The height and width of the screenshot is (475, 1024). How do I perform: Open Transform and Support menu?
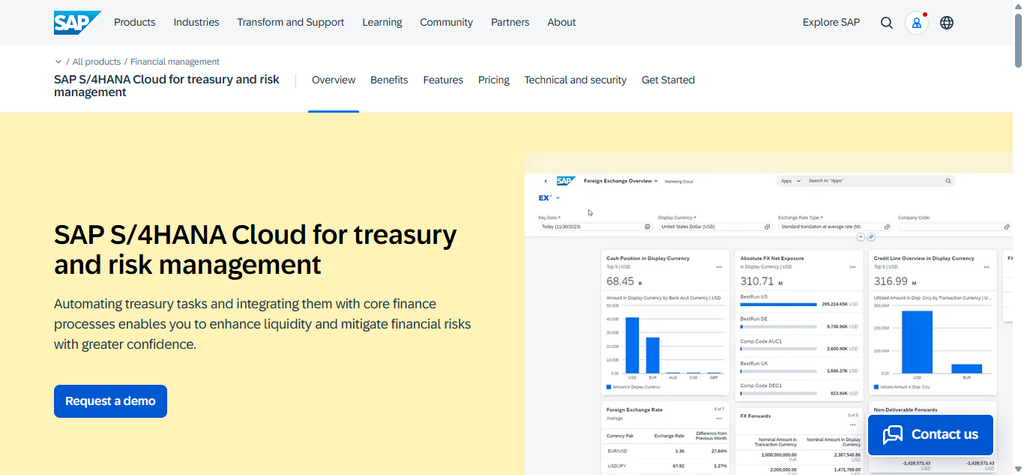[x=291, y=22]
